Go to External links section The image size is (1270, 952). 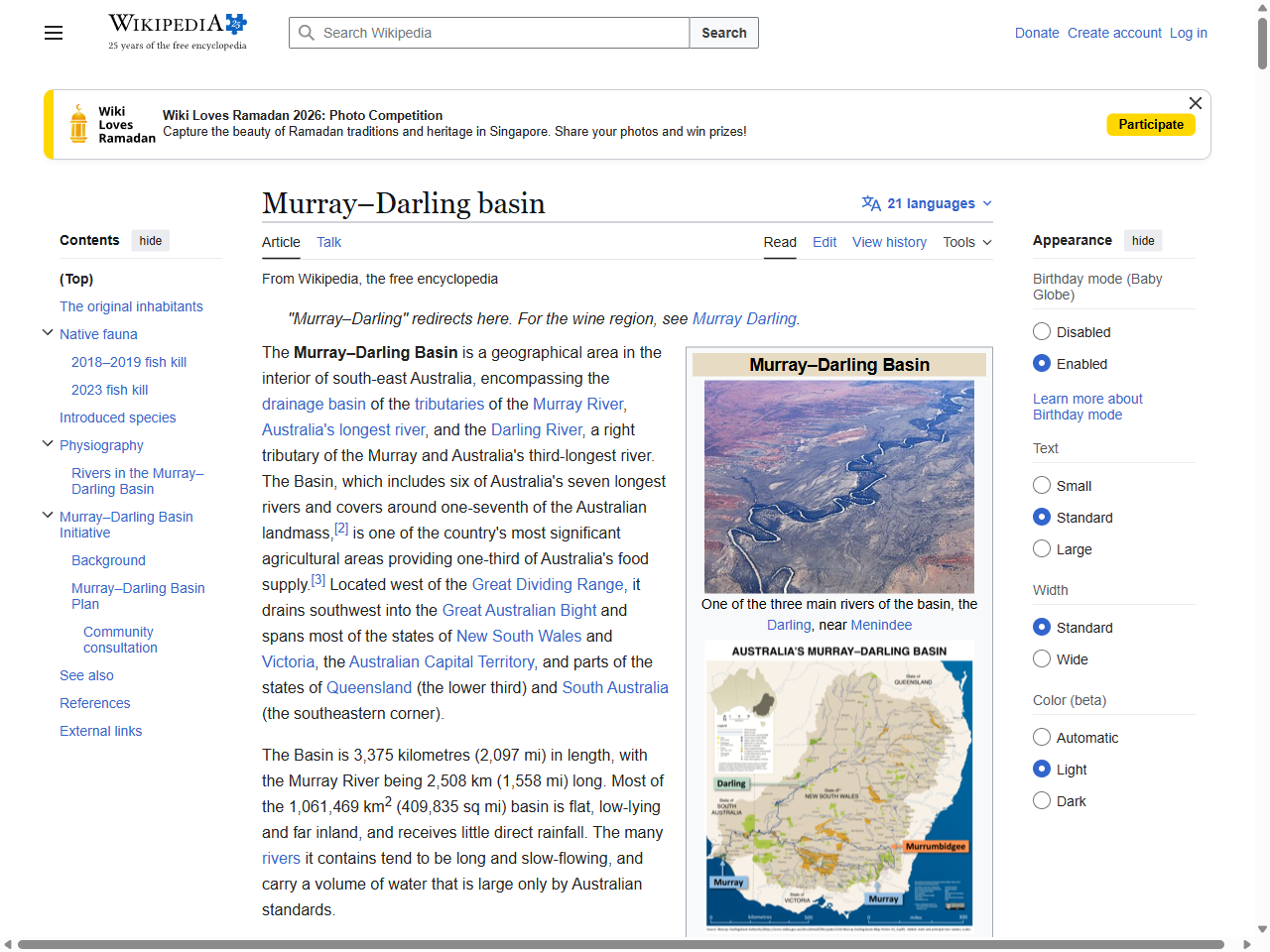pos(100,731)
